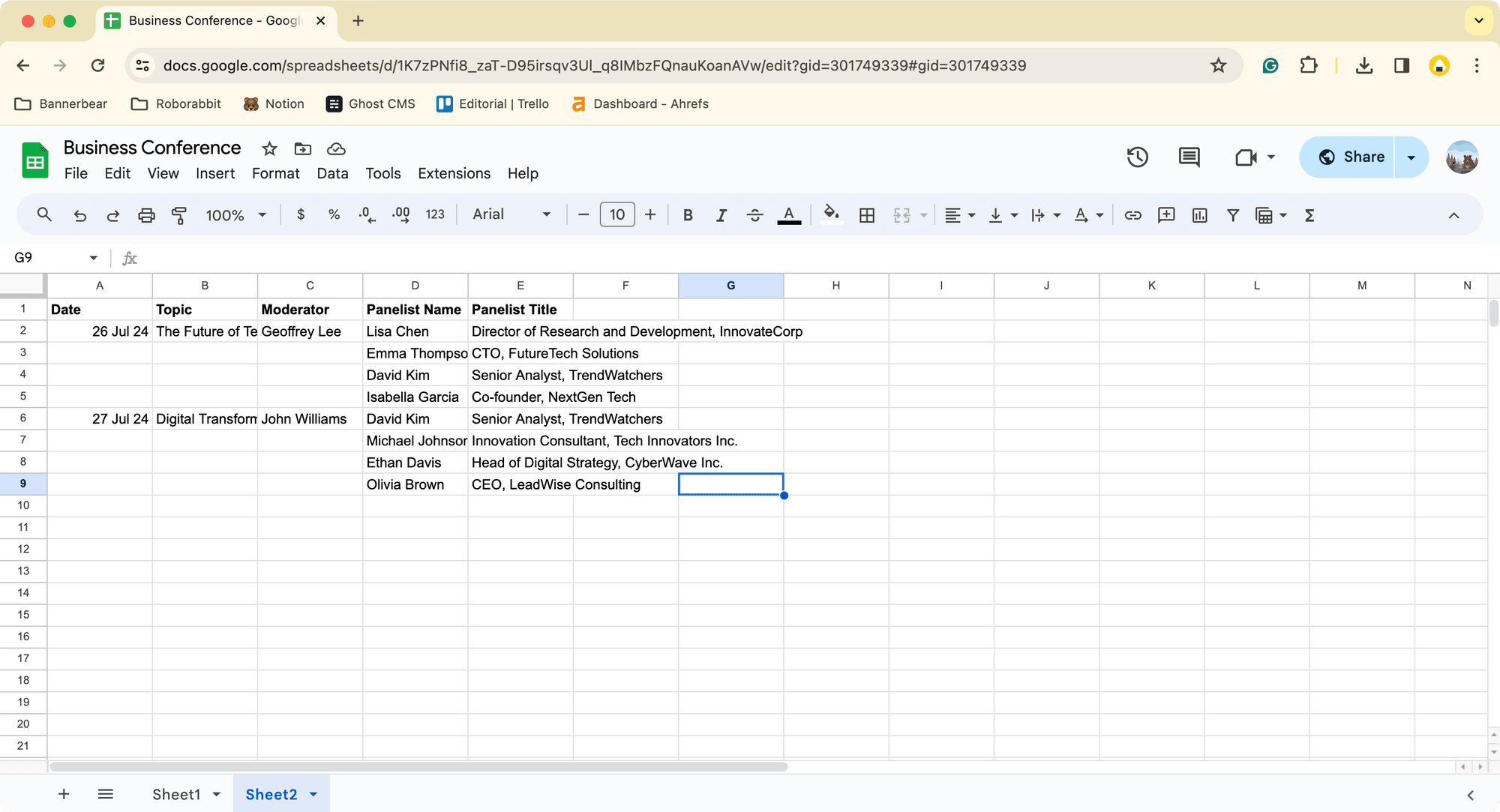Image resolution: width=1500 pixels, height=812 pixels.
Task: Apply currency format to the selection
Action: 301,214
